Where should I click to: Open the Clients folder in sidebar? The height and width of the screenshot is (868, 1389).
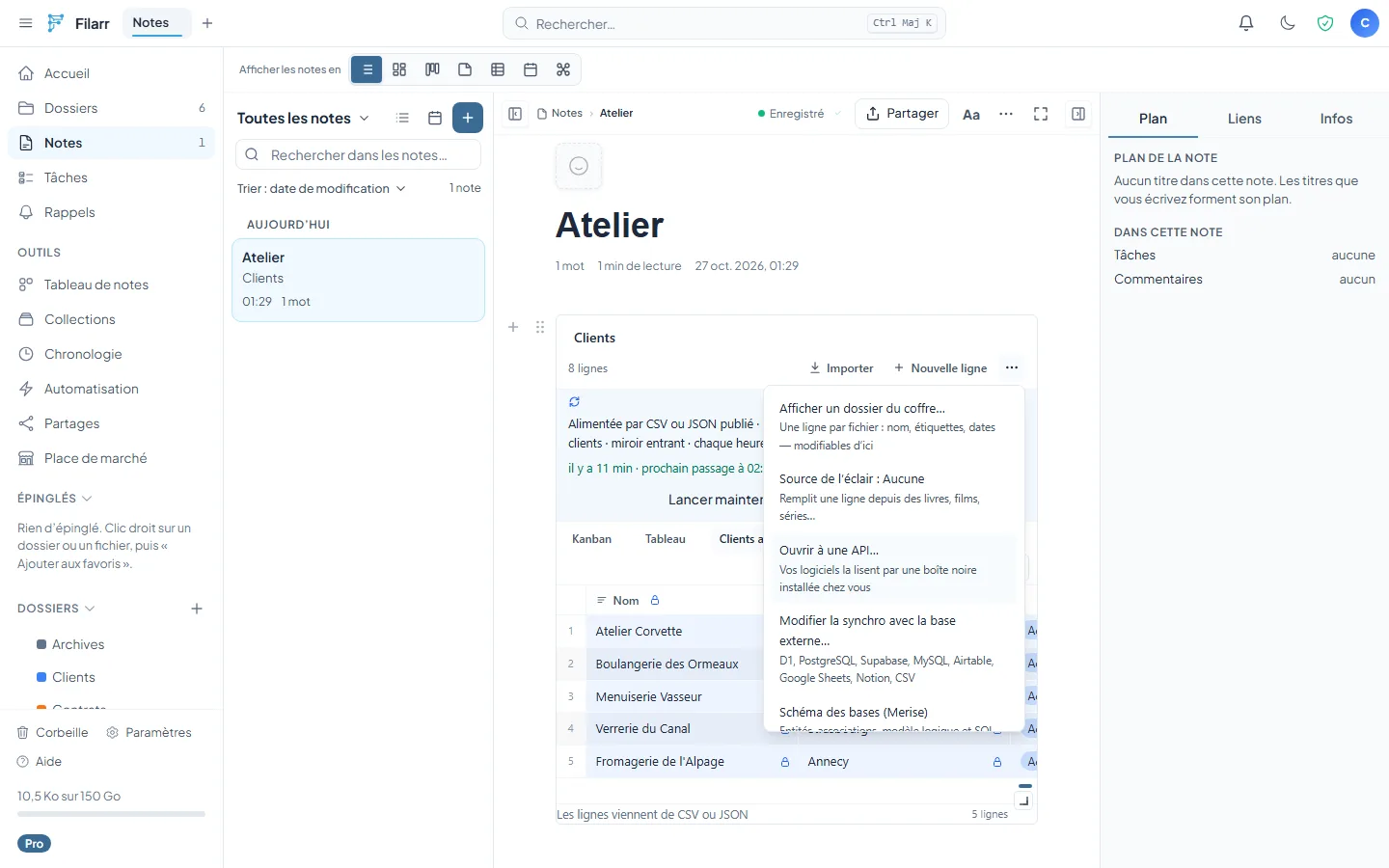[73, 677]
